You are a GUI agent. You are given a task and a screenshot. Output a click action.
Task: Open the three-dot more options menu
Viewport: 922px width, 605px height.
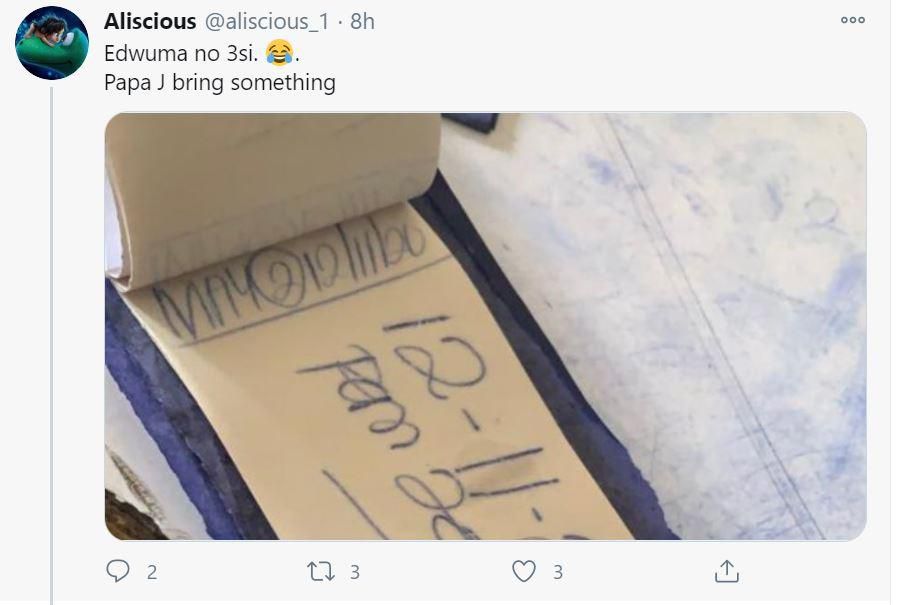[853, 20]
